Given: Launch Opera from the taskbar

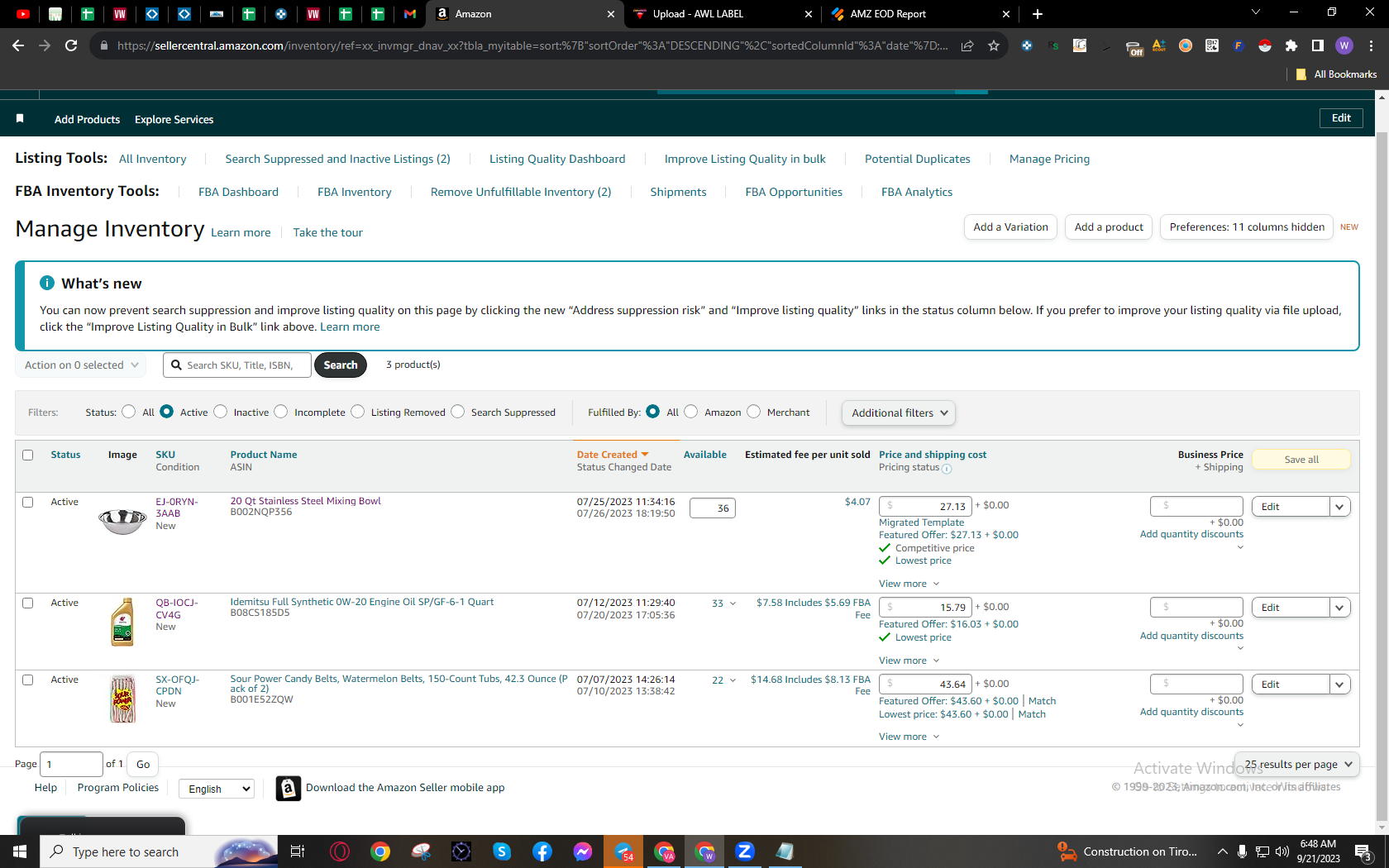Looking at the screenshot, I should pos(339,851).
